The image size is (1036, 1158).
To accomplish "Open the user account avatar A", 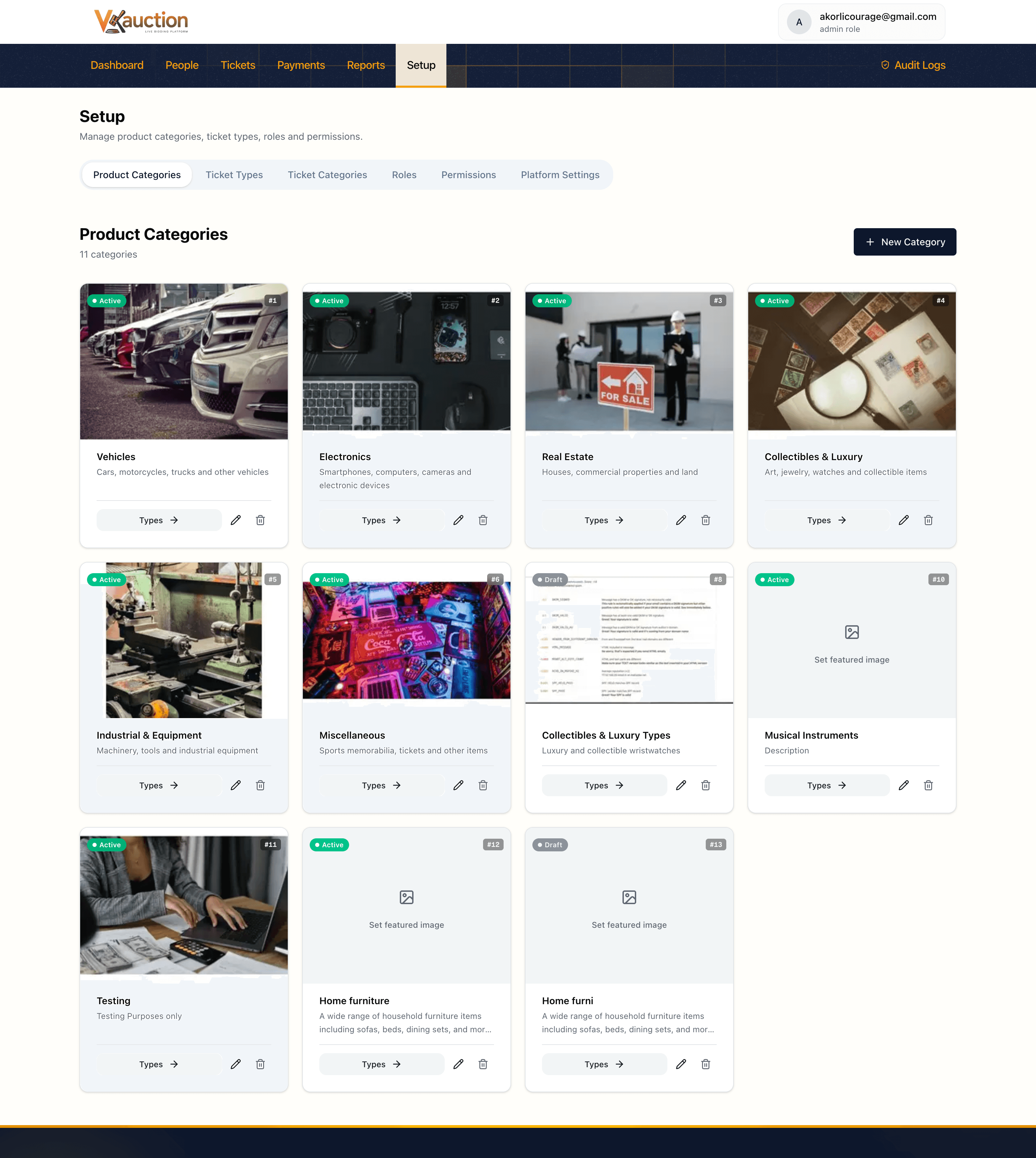I will [x=799, y=22].
